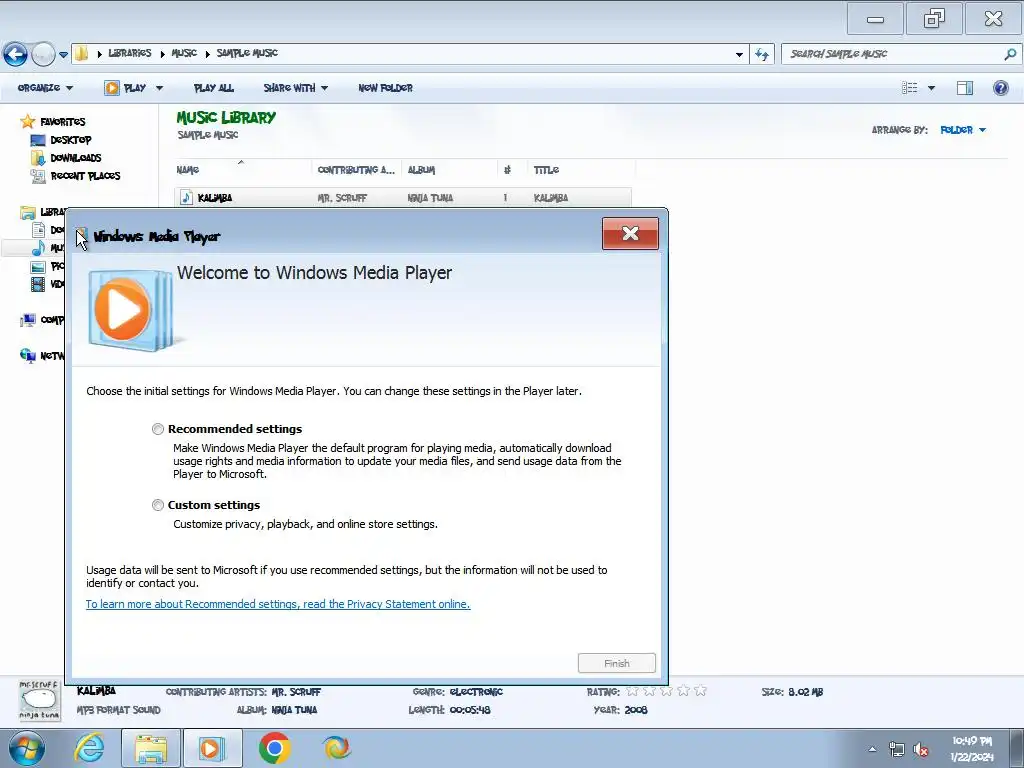Set the rating to one star
Screen dimensions: 1024x768
pos(632,691)
